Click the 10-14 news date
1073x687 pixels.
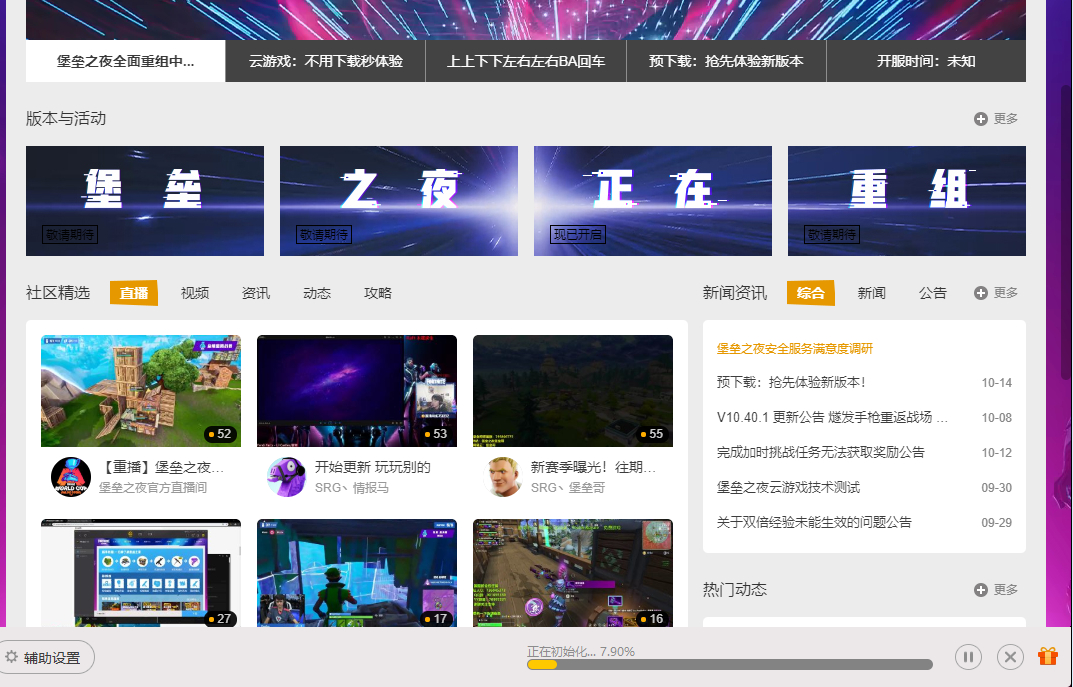pyautogui.click(x=996, y=383)
